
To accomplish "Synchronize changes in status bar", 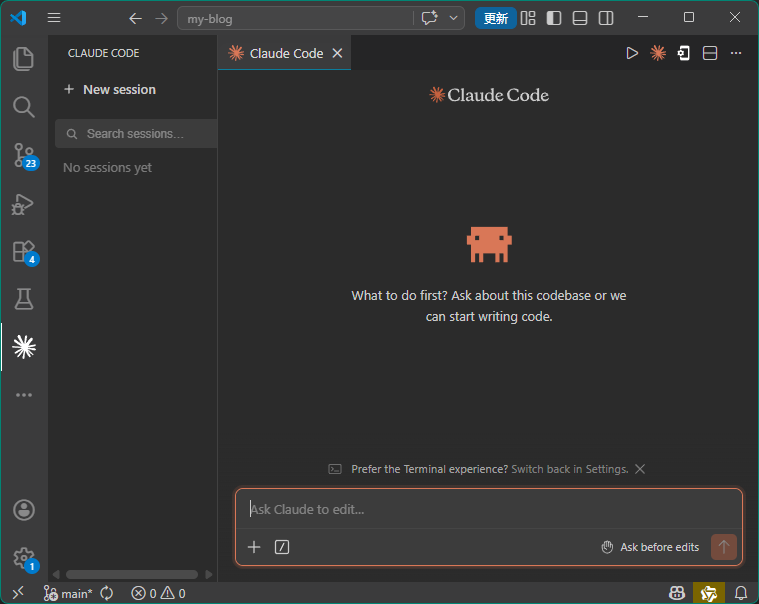I will pos(106,593).
